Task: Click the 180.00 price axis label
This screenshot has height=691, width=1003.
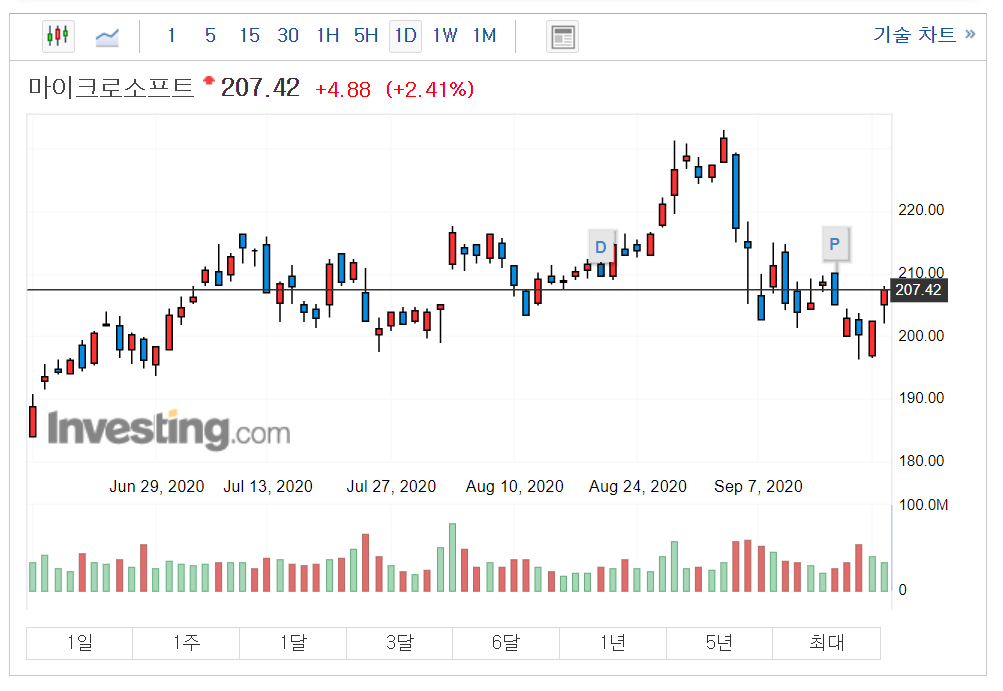Action: [921, 461]
